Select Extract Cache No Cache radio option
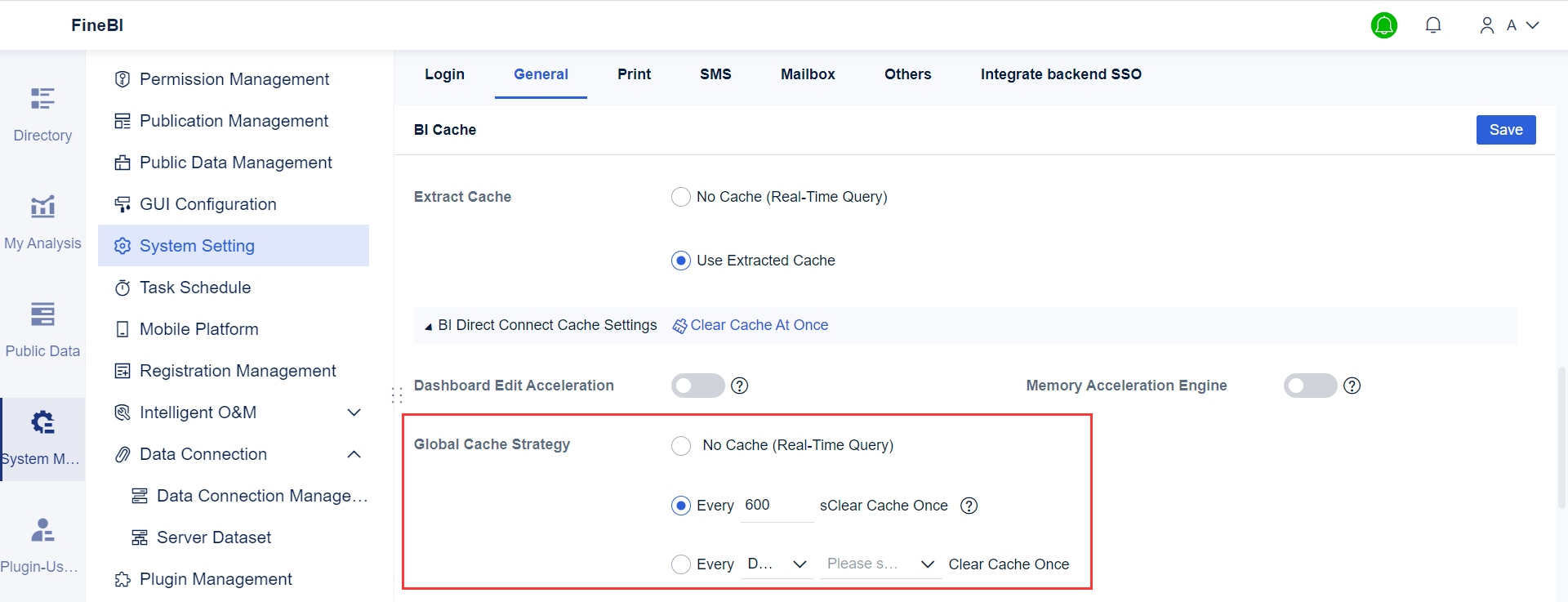The width and height of the screenshot is (1568, 602). [681, 197]
